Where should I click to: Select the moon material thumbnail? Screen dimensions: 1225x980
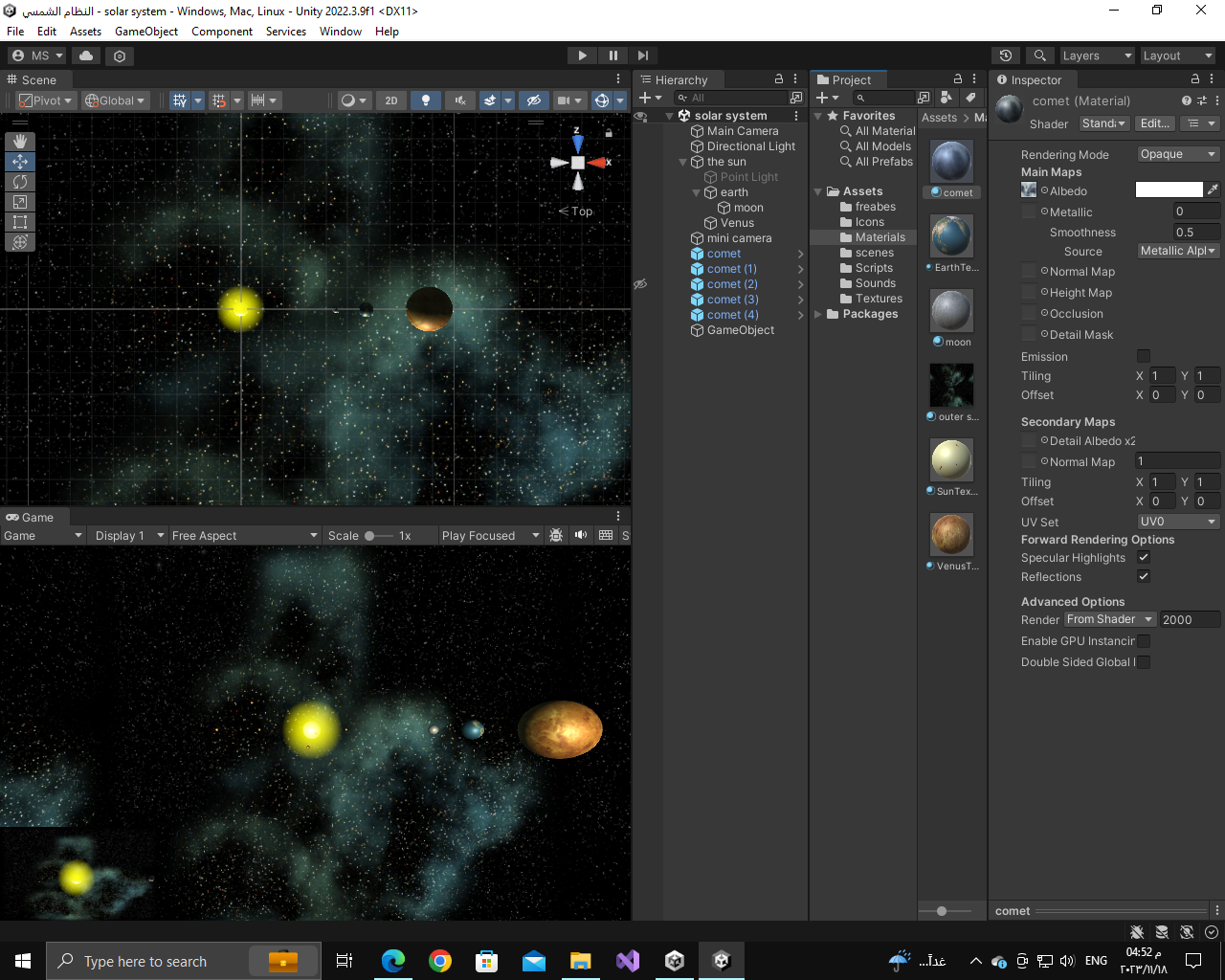[x=950, y=310]
